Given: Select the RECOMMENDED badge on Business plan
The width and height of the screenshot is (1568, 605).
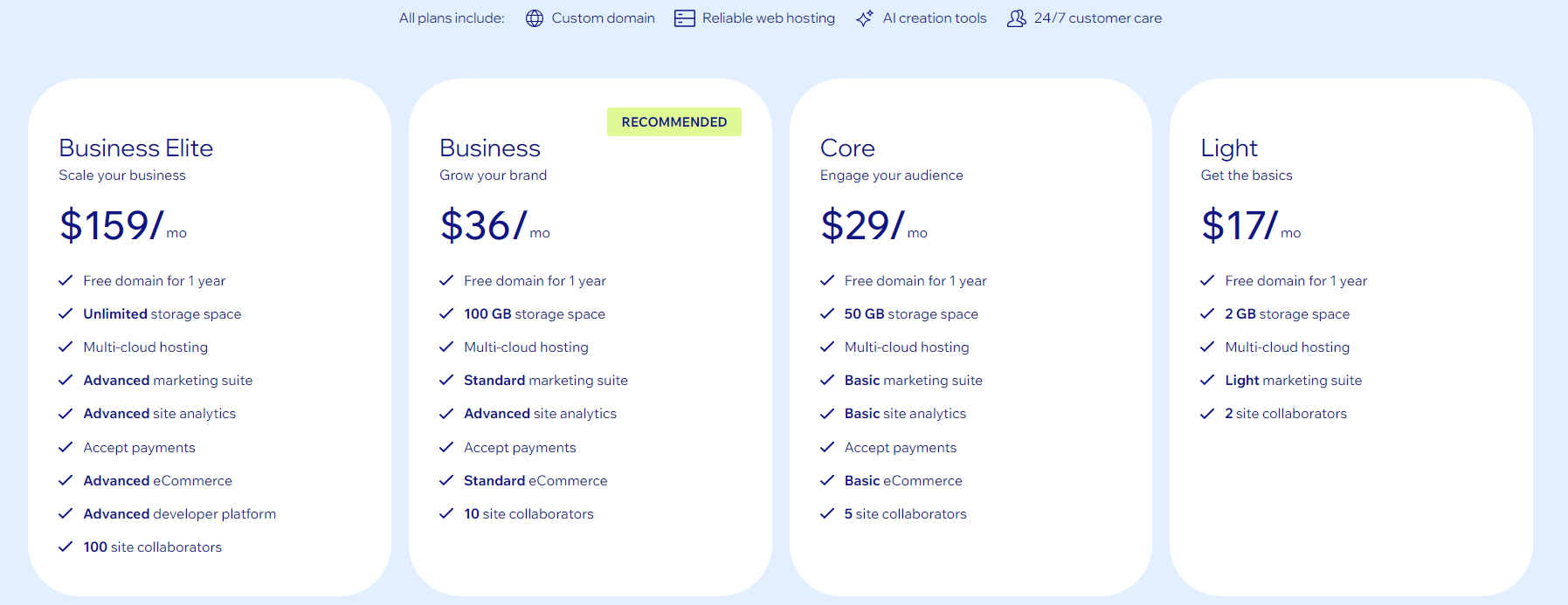Looking at the screenshot, I should coord(673,121).
